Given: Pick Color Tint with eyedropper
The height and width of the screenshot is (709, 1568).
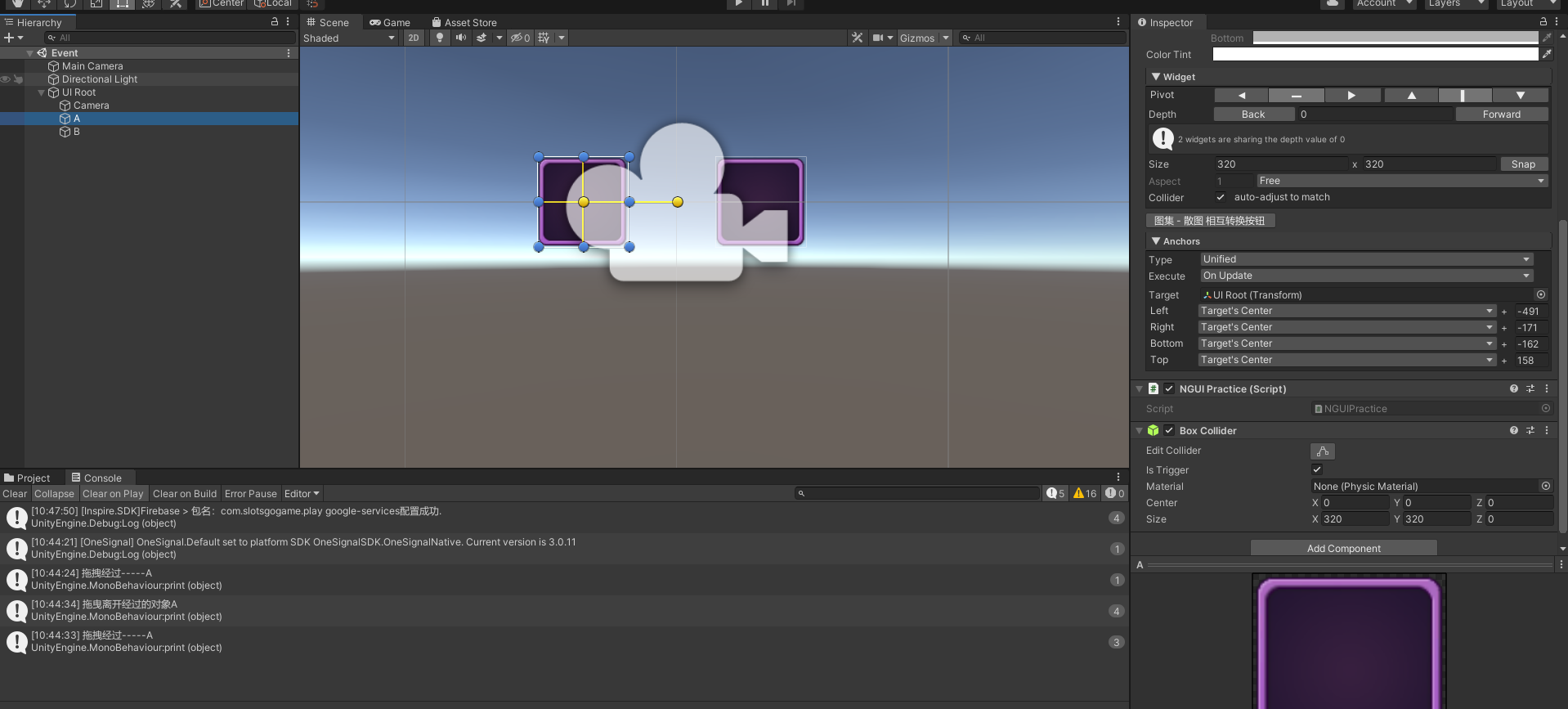Looking at the screenshot, I should pyautogui.click(x=1547, y=54).
